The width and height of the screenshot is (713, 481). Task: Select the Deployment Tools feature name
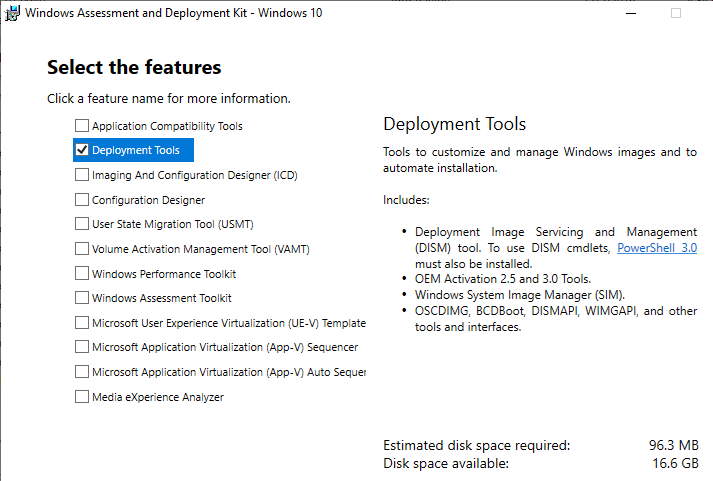[136, 150]
